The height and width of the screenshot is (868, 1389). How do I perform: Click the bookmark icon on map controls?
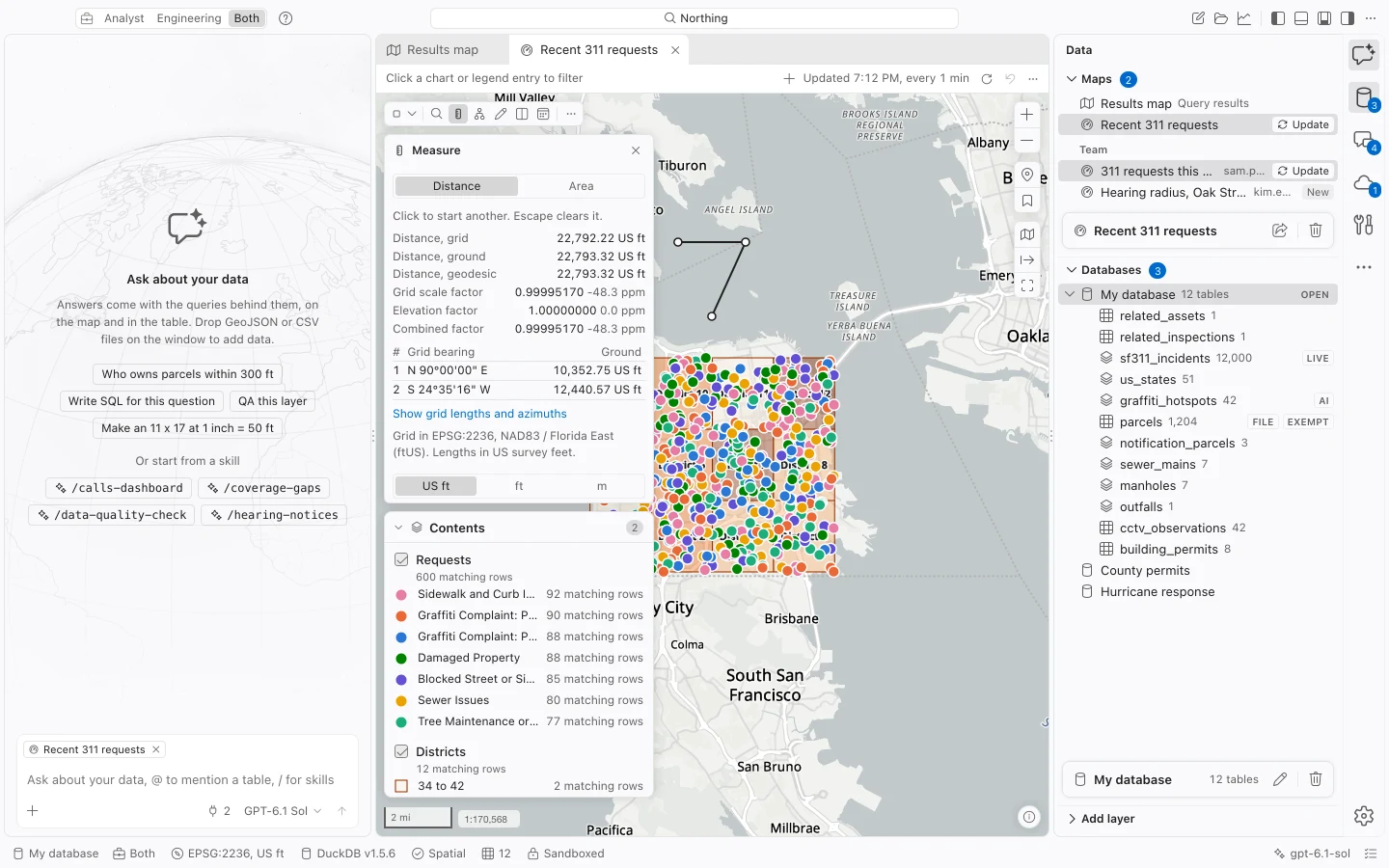pyautogui.click(x=1027, y=202)
